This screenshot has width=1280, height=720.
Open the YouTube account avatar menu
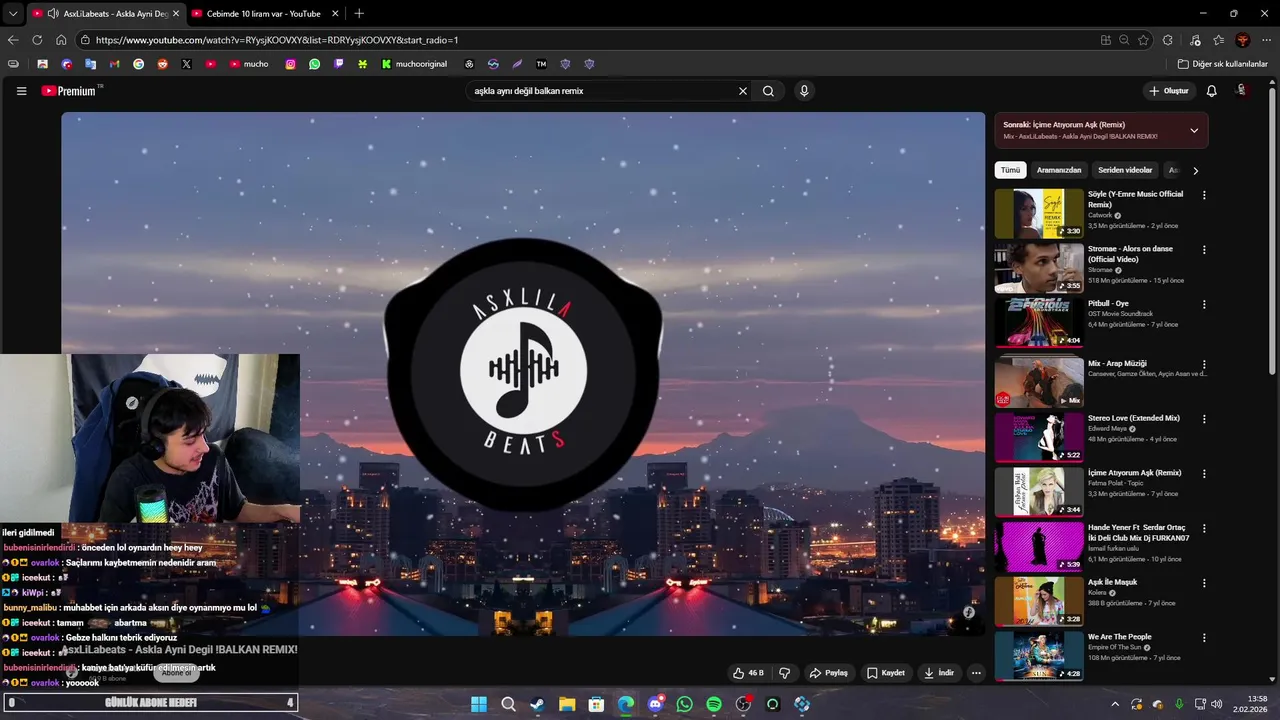1242,90
